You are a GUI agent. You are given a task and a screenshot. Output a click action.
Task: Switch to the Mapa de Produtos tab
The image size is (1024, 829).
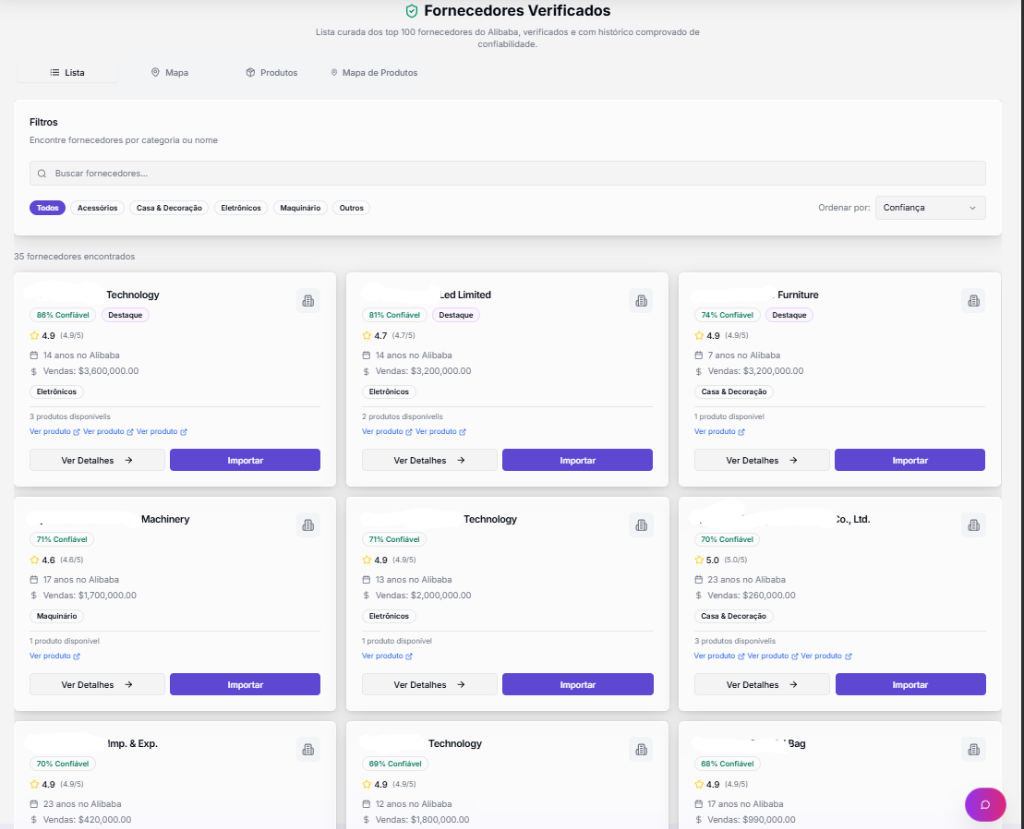pyautogui.click(x=374, y=73)
